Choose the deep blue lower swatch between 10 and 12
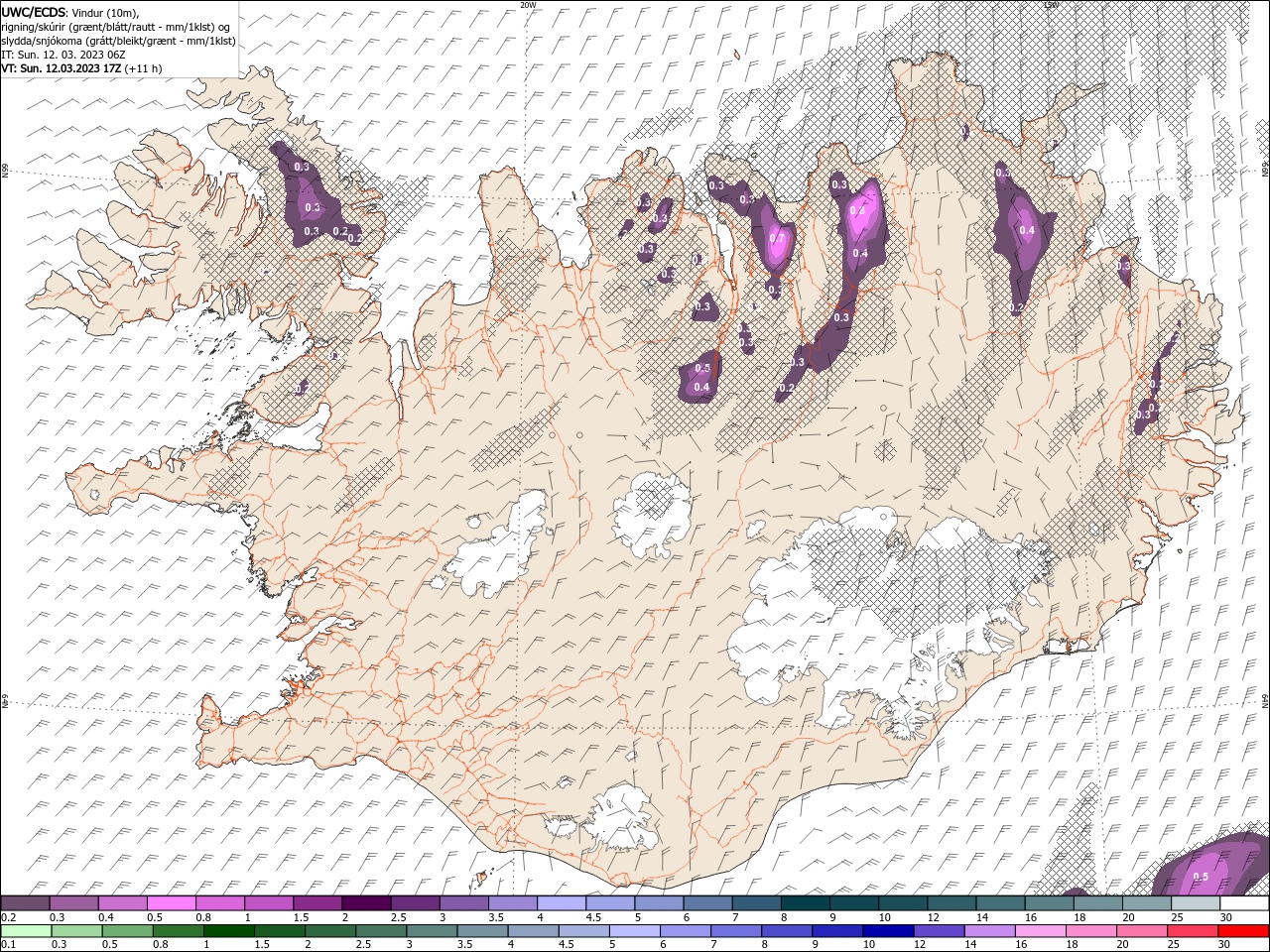 [x=887, y=930]
